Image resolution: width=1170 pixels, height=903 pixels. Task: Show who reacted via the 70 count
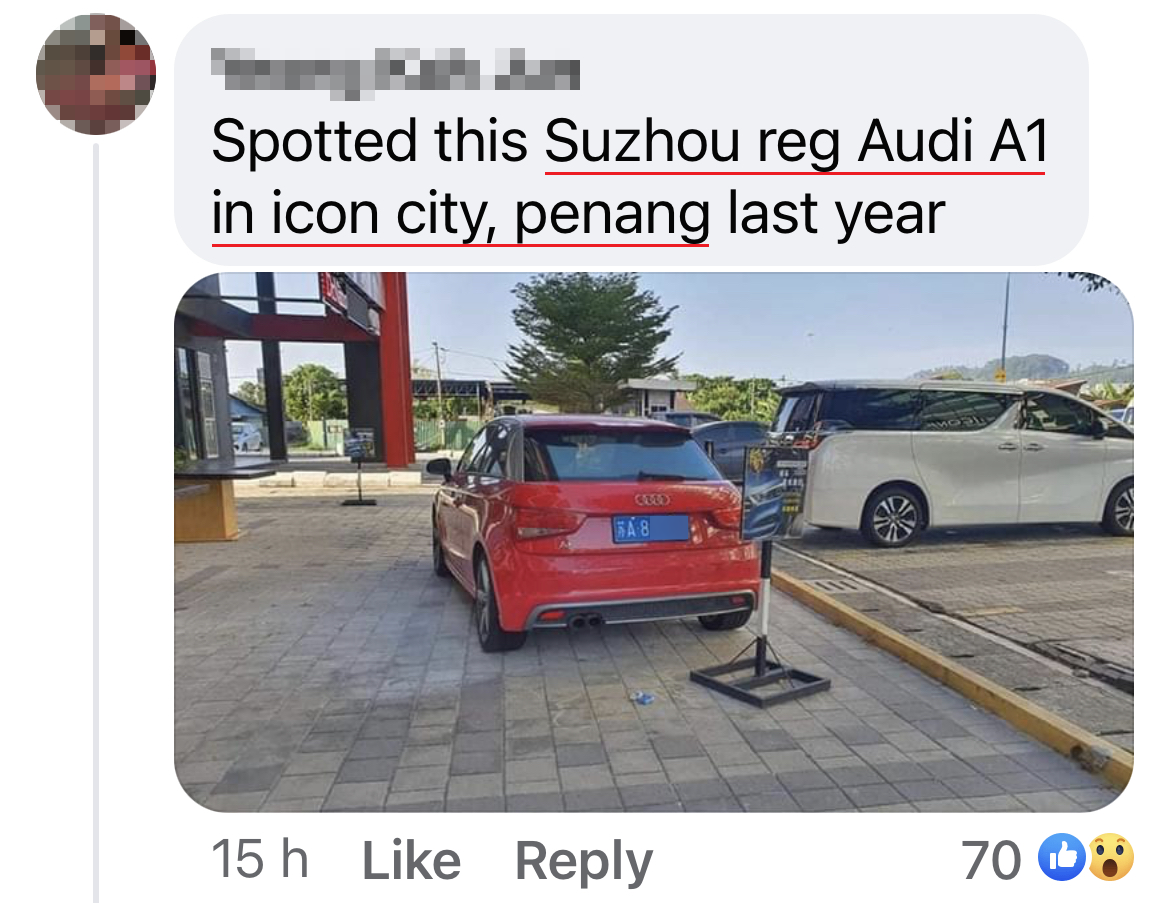click(x=991, y=860)
